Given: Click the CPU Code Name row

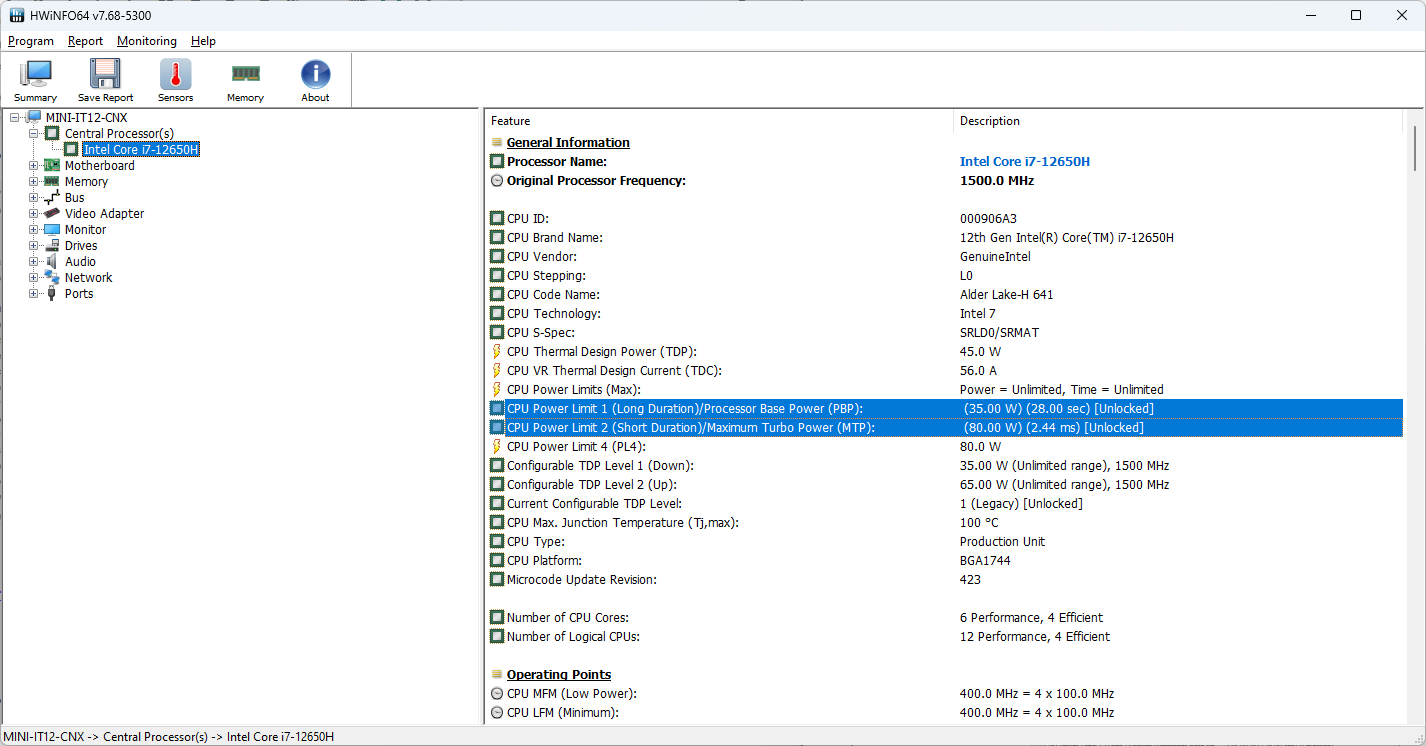Looking at the screenshot, I should pyautogui.click(x=945, y=295).
